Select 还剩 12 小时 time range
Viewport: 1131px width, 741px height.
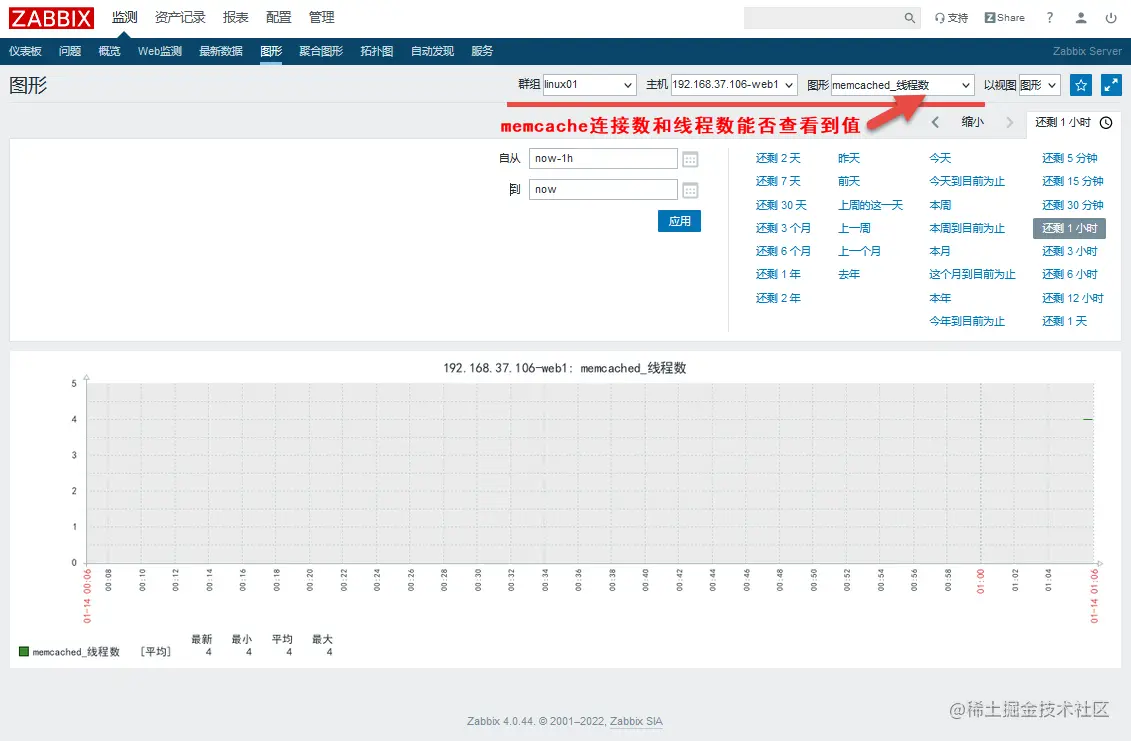[1073, 298]
